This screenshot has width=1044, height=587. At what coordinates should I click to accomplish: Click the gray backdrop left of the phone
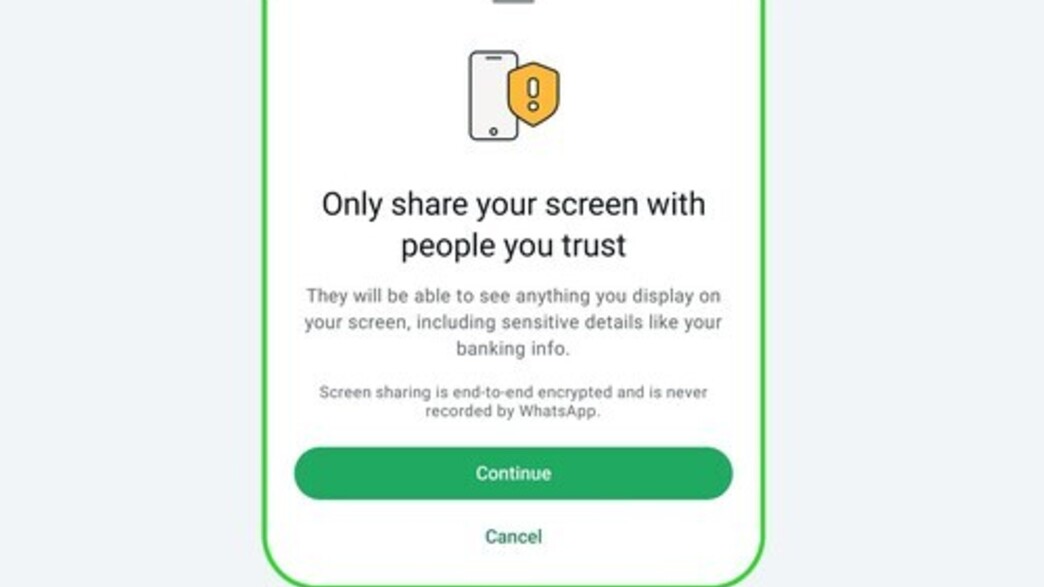pyautogui.click(x=130, y=293)
